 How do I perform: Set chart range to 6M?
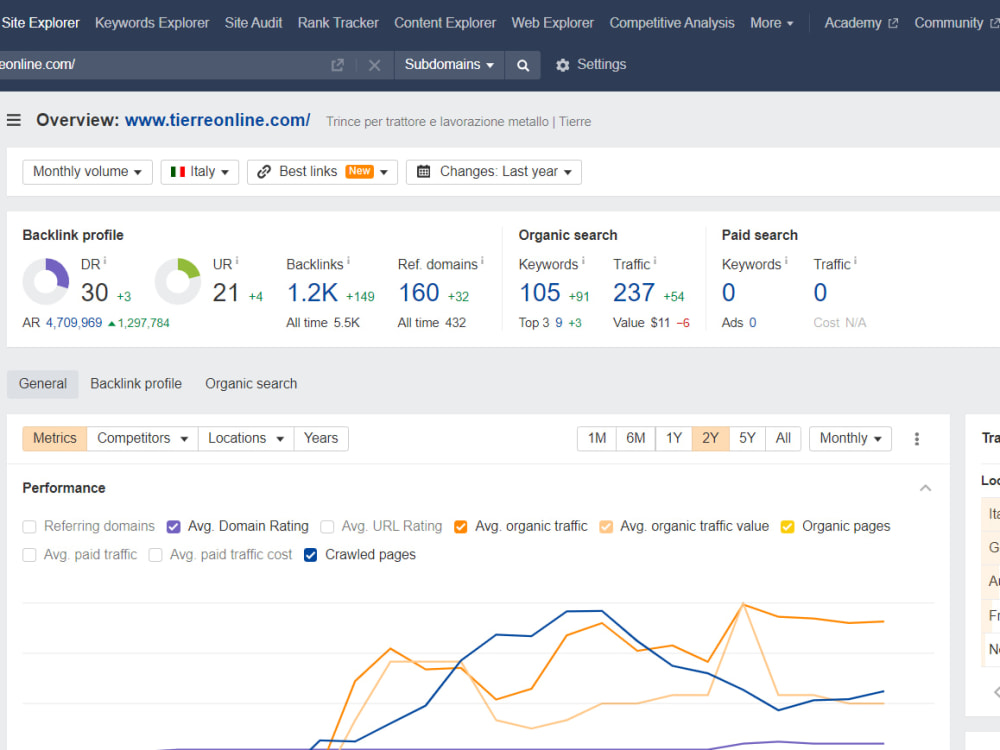pos(635,439)
